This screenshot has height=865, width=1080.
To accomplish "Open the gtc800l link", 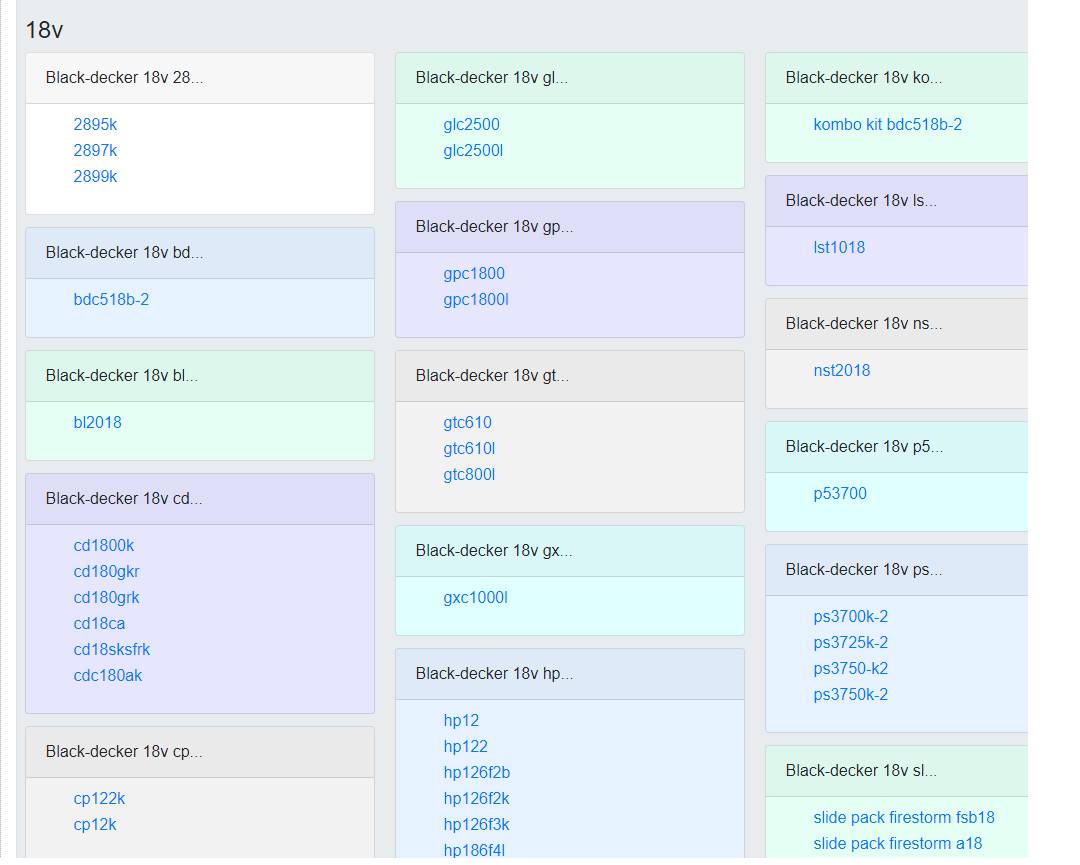I will click(x=469, y=475).
